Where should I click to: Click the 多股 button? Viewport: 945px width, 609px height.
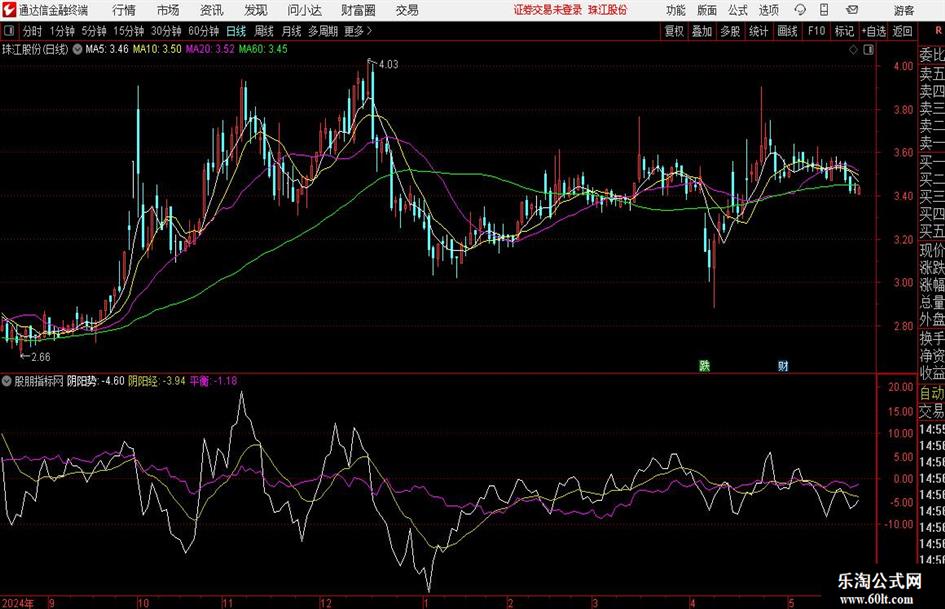[x=730, y=31]
